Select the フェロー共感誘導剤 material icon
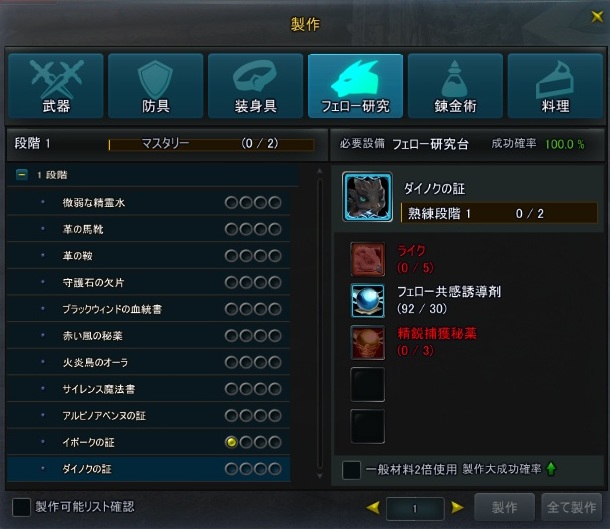 coord(368,301)
